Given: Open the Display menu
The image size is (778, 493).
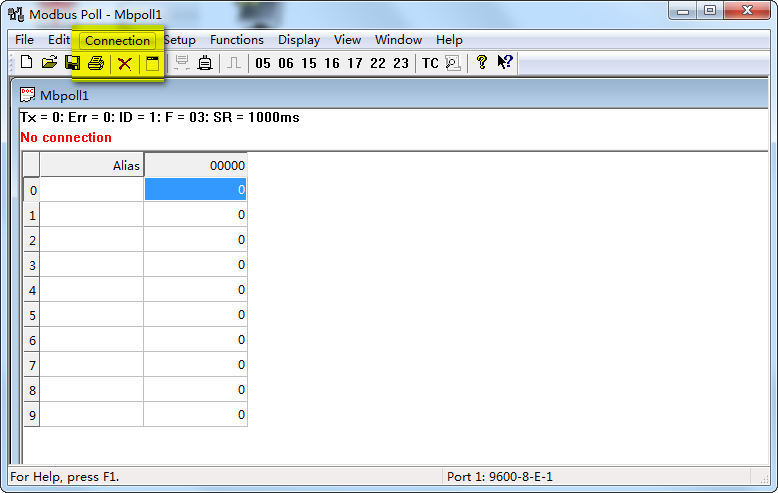Looking at the screenshot, I should [299, 40].
